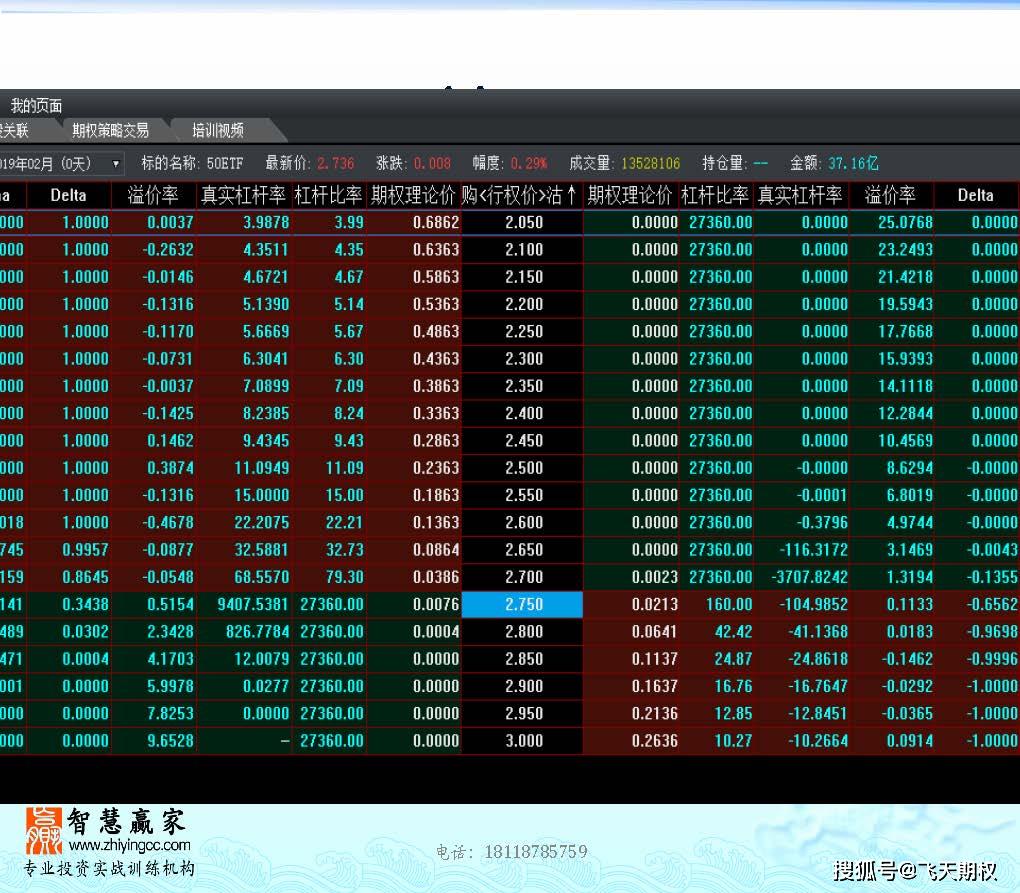Click the right Delta column header
This screenshot has height=893, width=1020.
[x=975, y=195]
